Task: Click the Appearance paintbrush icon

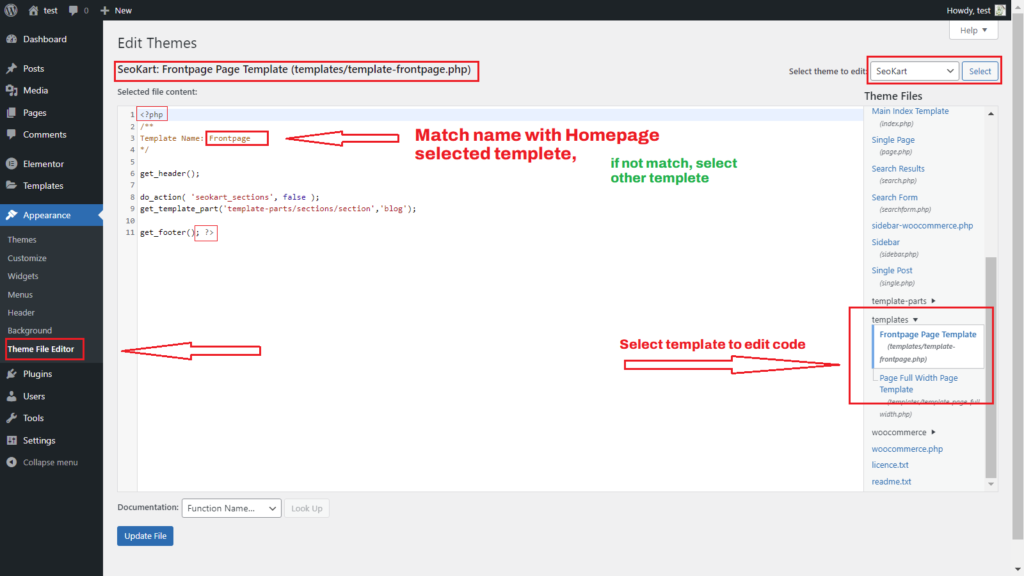Action: (12, 215)
